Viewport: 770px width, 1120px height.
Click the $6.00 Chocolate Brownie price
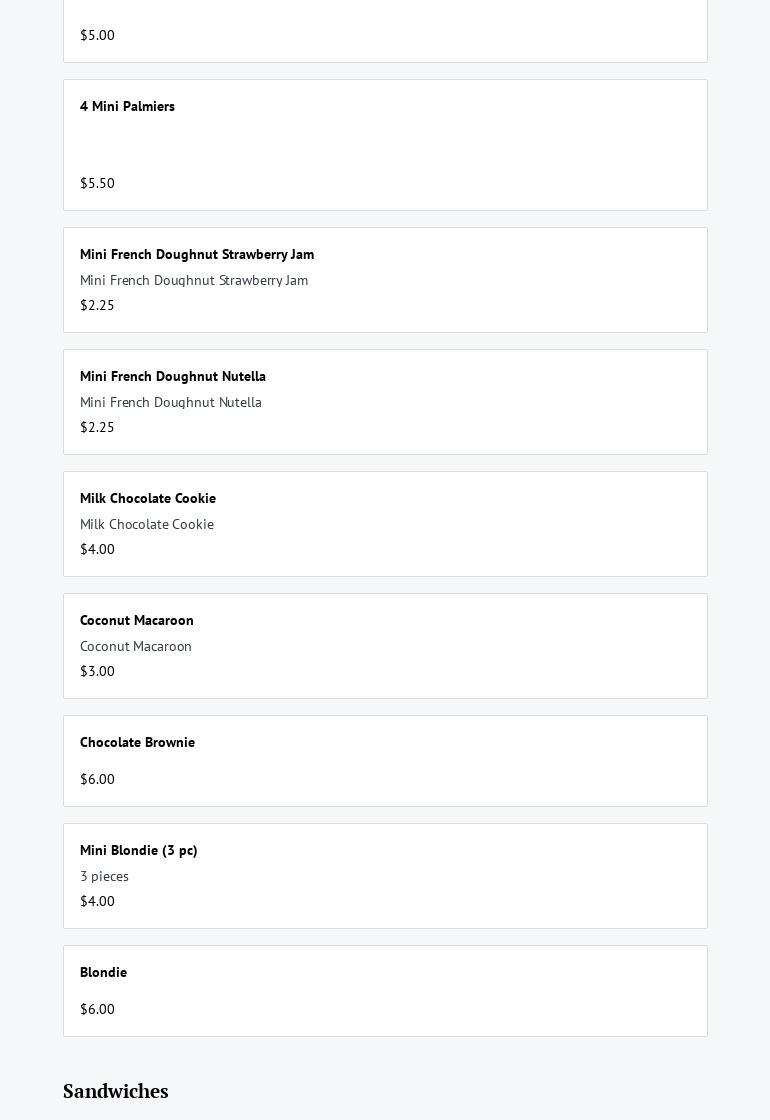point(97,779)
